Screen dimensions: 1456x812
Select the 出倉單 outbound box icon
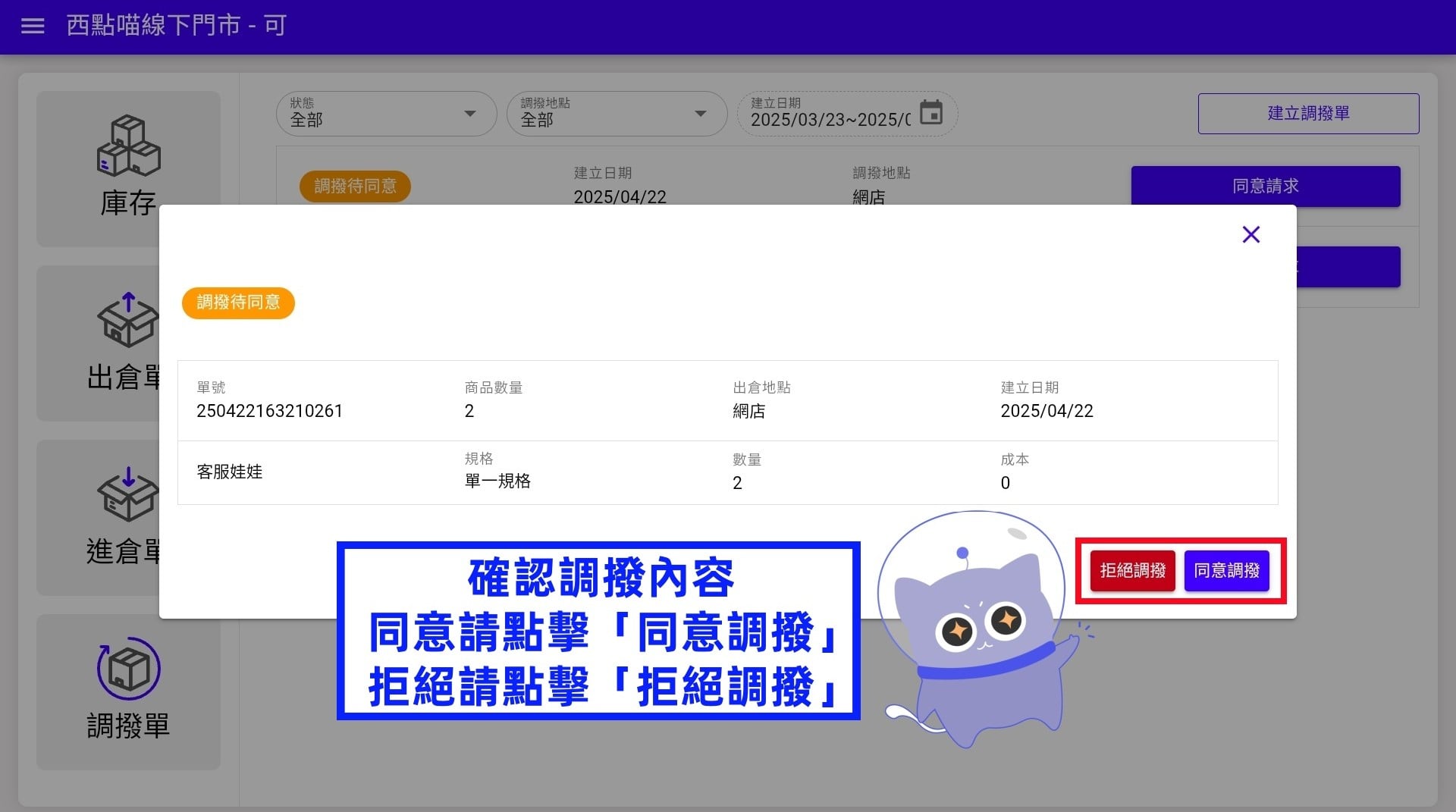128,320
